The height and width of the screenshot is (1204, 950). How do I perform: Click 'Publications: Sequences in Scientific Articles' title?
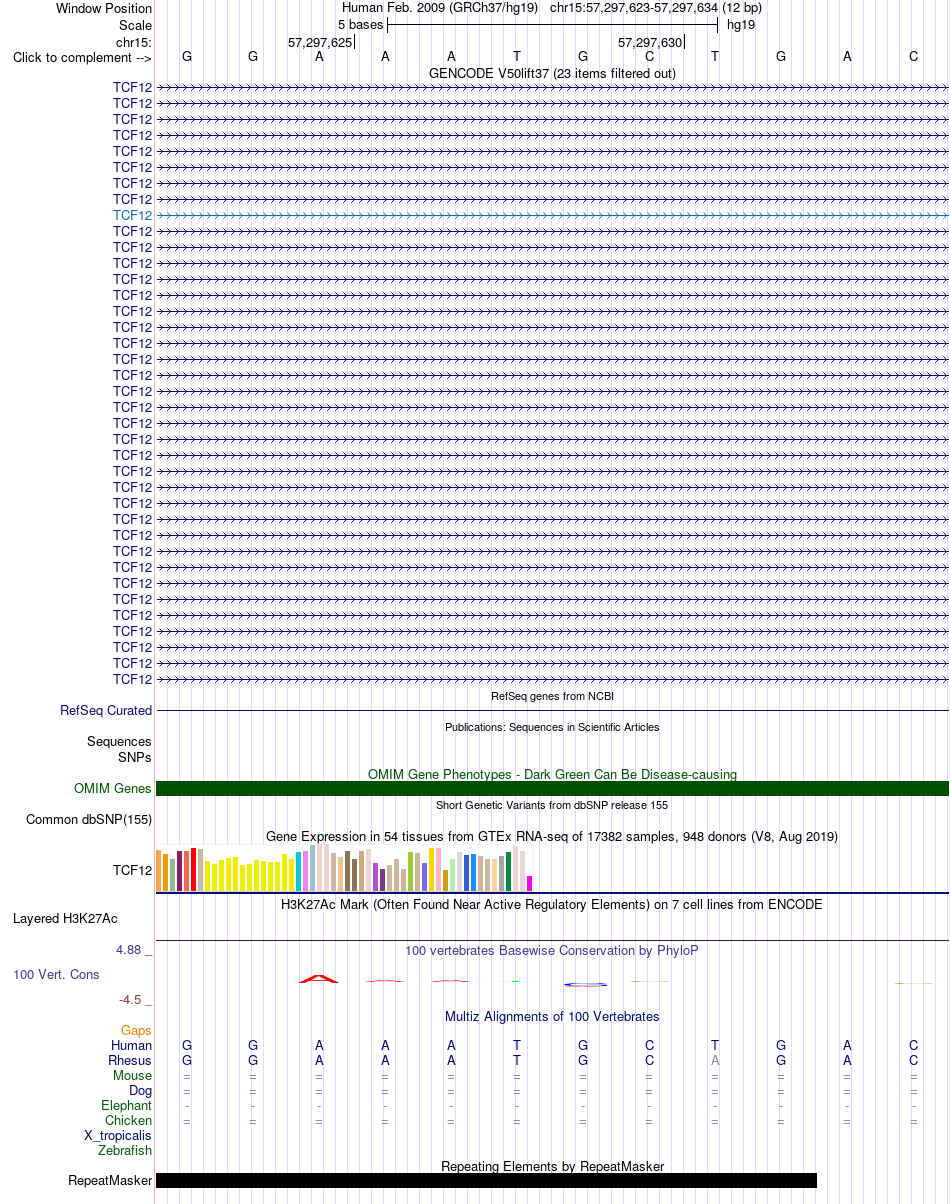[552, 727]
